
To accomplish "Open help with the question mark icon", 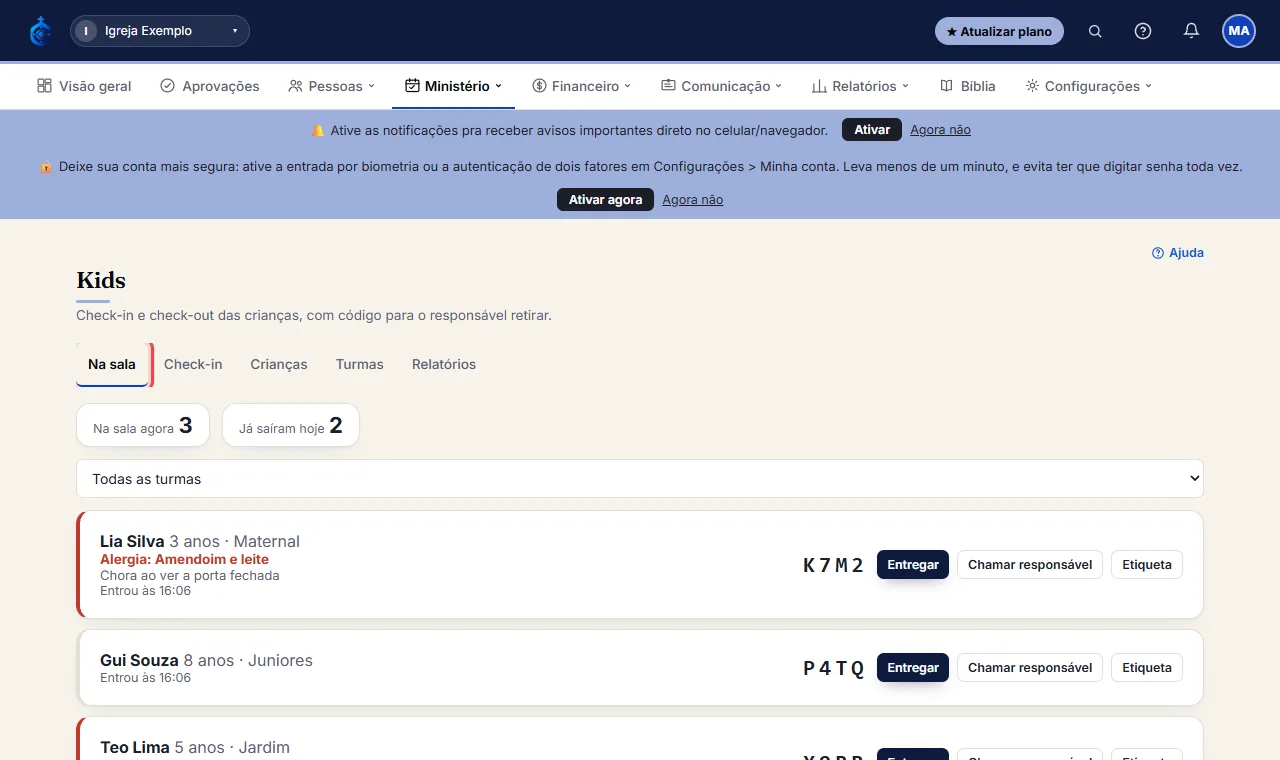I will coord(1143,31).
